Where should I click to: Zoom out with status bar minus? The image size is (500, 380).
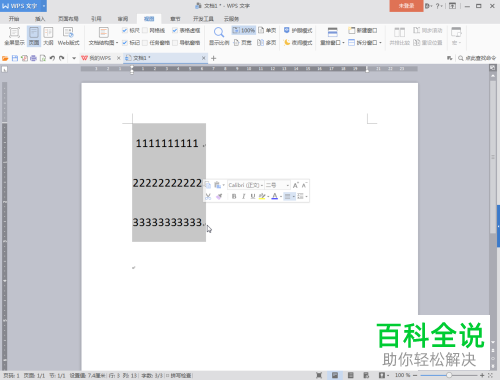tap(415, 375)
